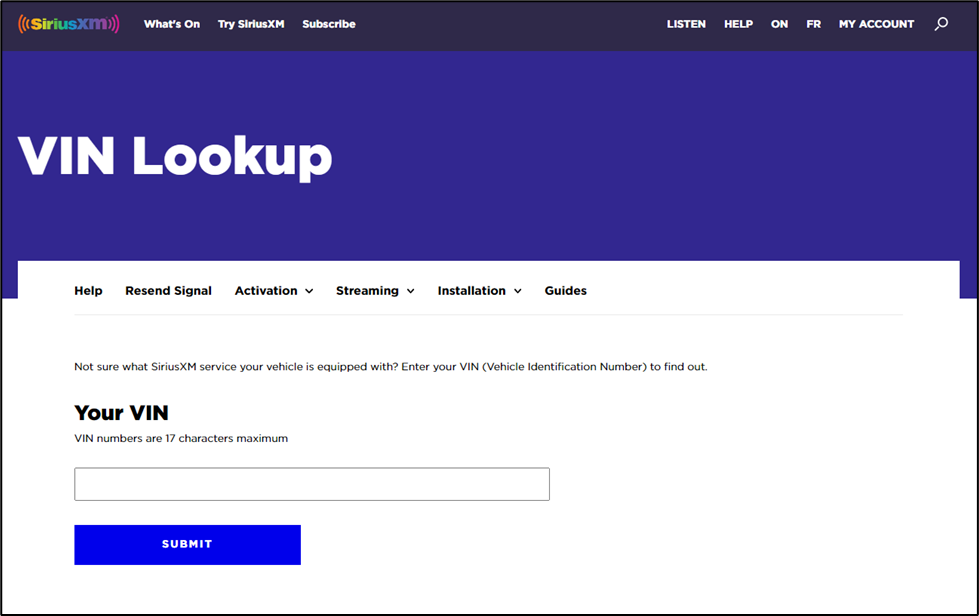Focus the Your VIN input field
This screenshot has height=616, width=979.
pos(312,484)
